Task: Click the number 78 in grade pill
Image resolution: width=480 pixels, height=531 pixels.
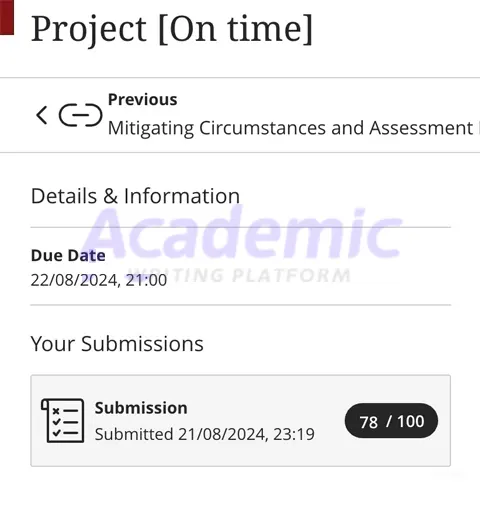Action: pyautogui.click(x=369, y=422)
